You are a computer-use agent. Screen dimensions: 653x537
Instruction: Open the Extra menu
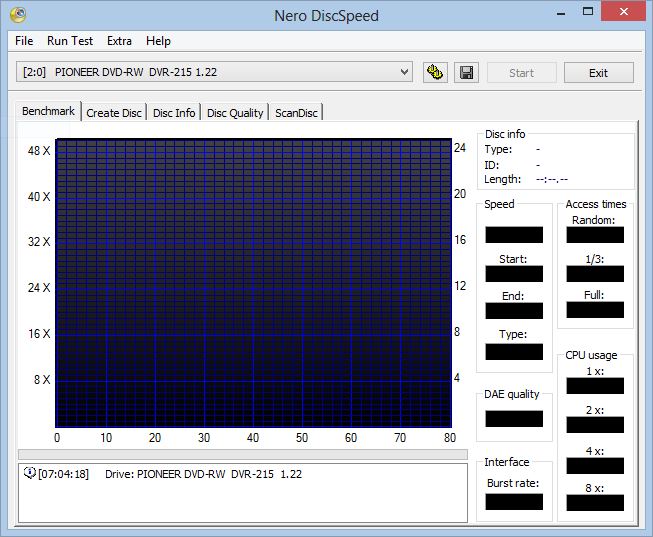(x=119, y=41)
